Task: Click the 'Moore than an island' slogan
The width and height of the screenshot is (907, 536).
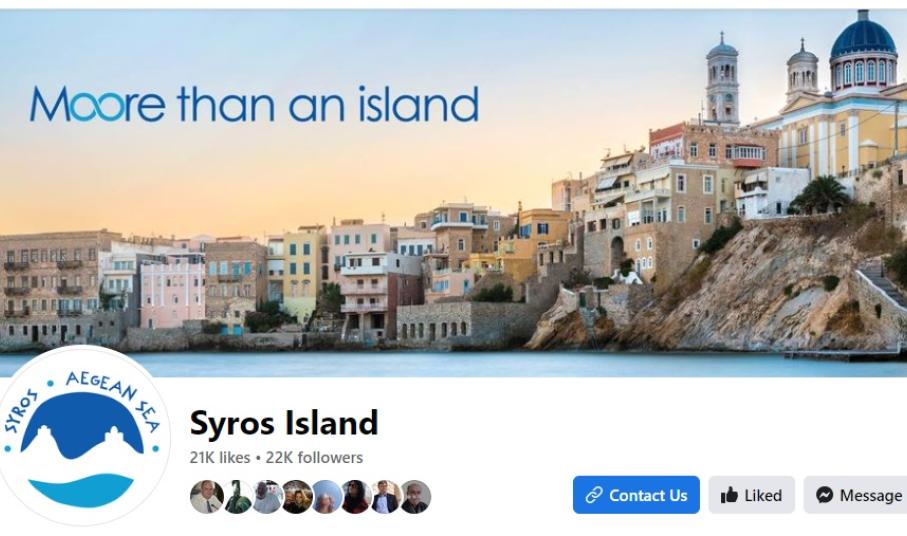Action: coord(254,104)
